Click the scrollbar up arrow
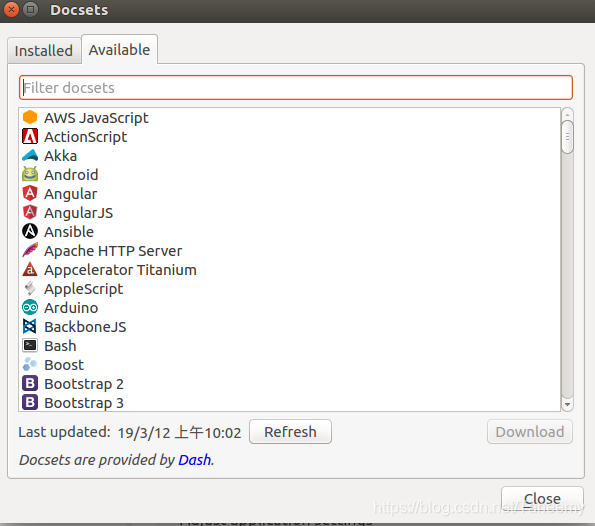Image resolution: width=595 pixels, height=526 pixels. coord(567,114)
